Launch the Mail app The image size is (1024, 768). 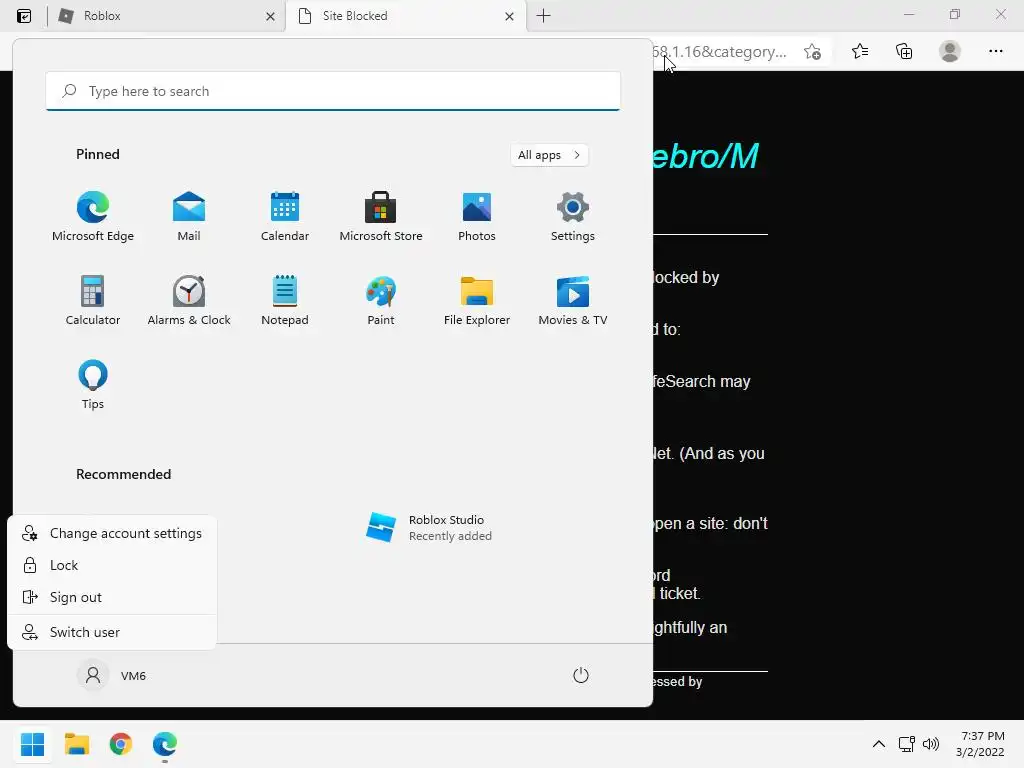coord(189,217)
